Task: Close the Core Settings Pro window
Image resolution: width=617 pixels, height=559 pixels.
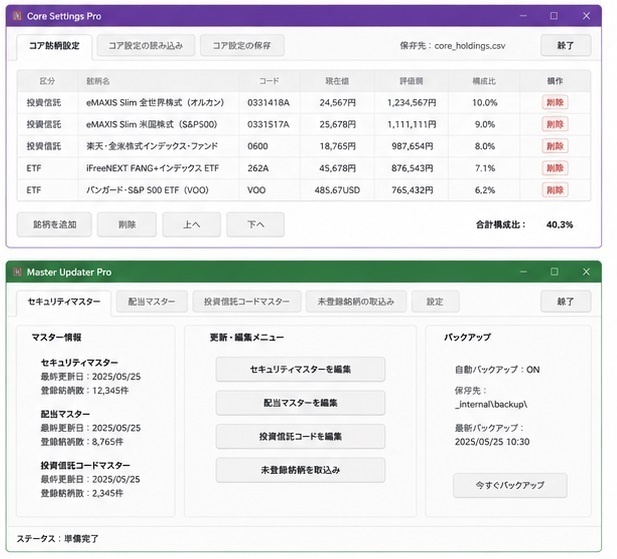Action: (586, 16)
